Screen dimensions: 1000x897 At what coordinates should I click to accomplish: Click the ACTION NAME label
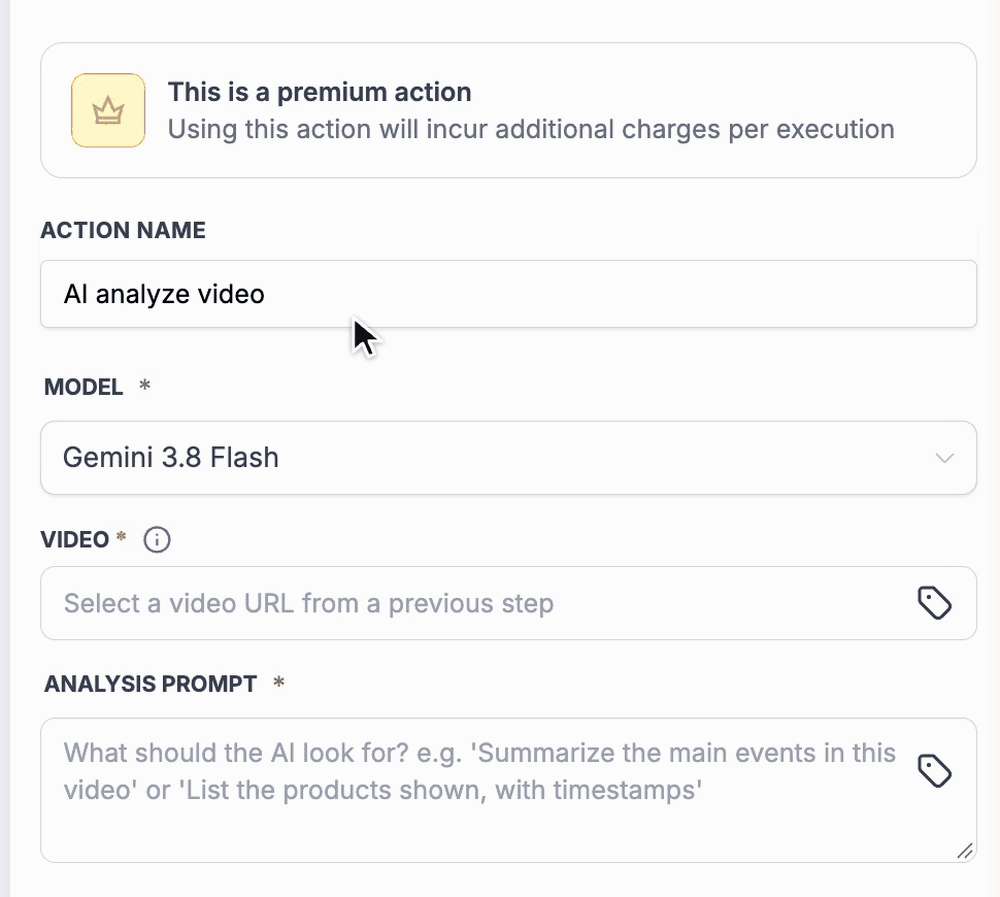[123, 230]
